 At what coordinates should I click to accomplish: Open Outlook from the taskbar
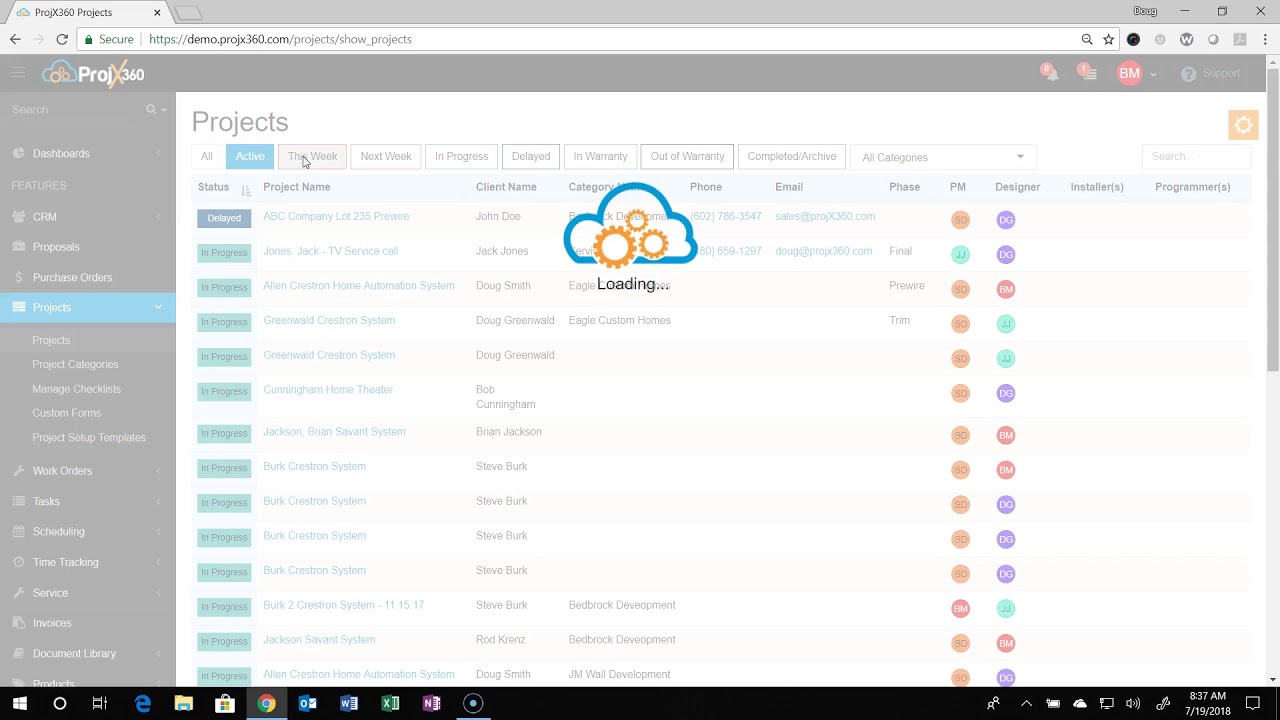pyautogui.click(x=308, y=703)
